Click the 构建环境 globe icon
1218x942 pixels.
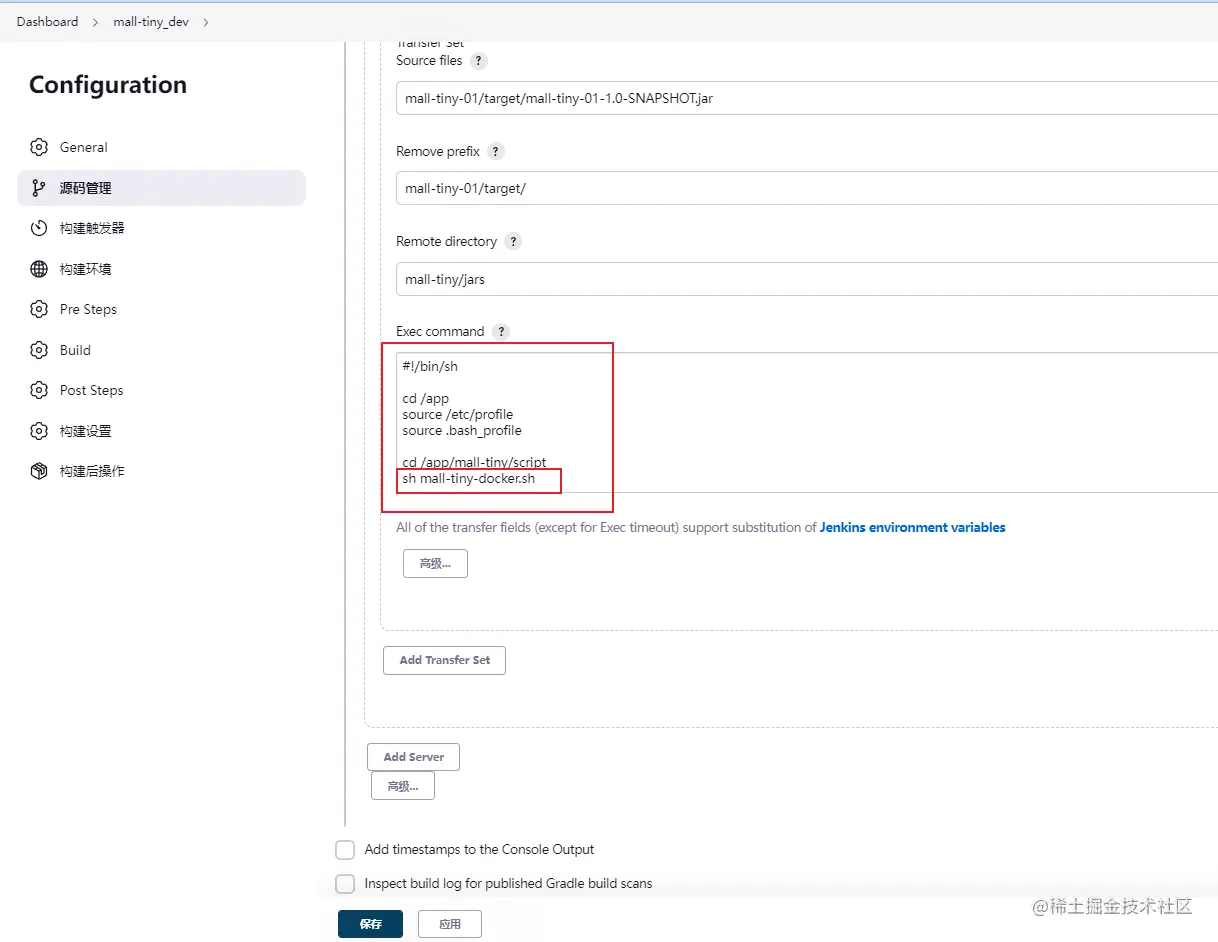point(39,269)
